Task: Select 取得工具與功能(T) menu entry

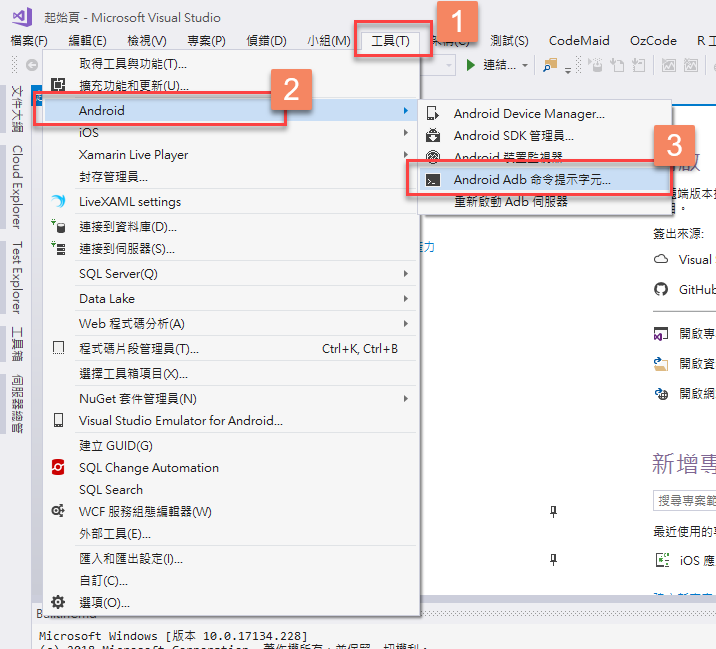Action: 232,63
